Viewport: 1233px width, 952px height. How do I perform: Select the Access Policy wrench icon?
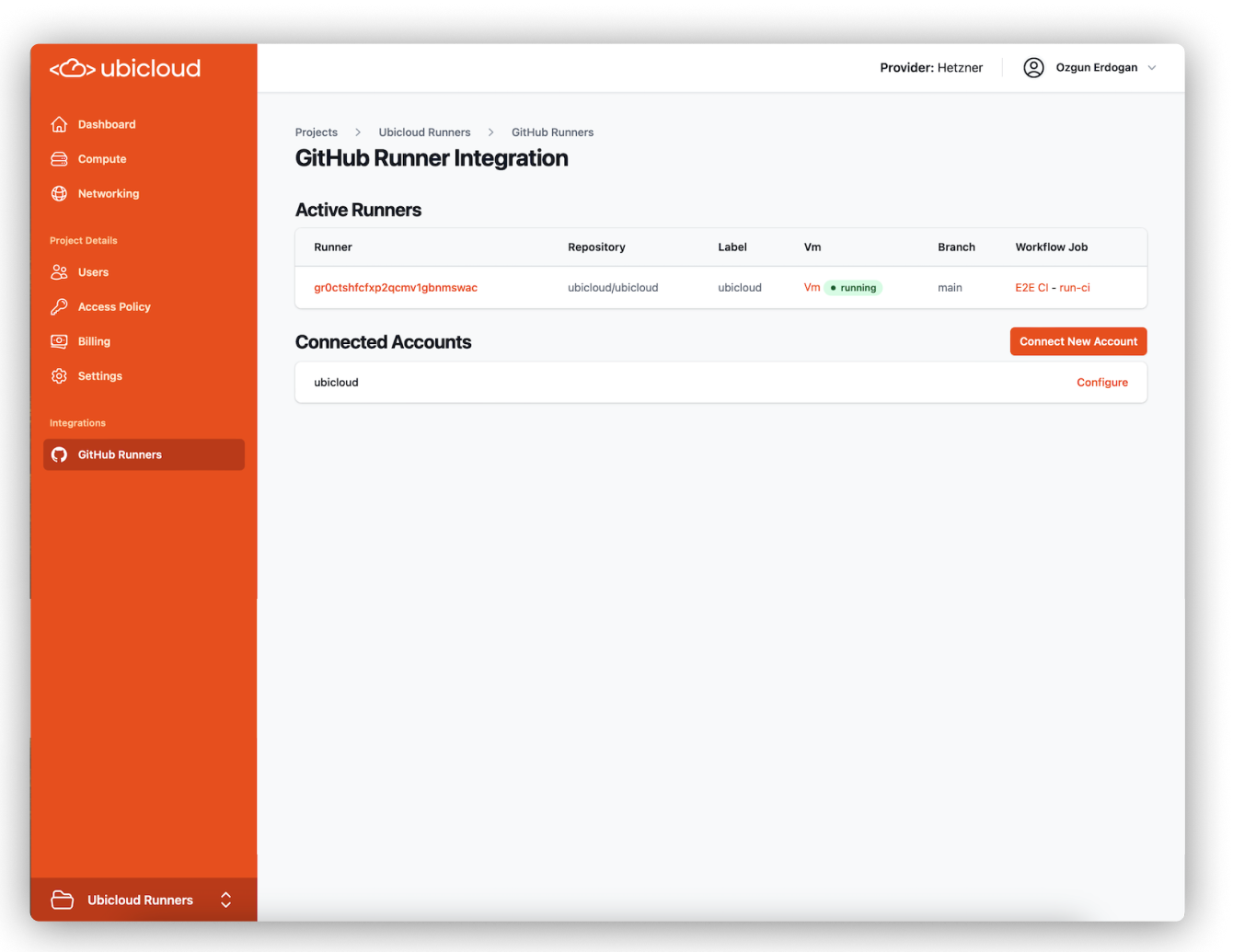click(x=57, y=306)
